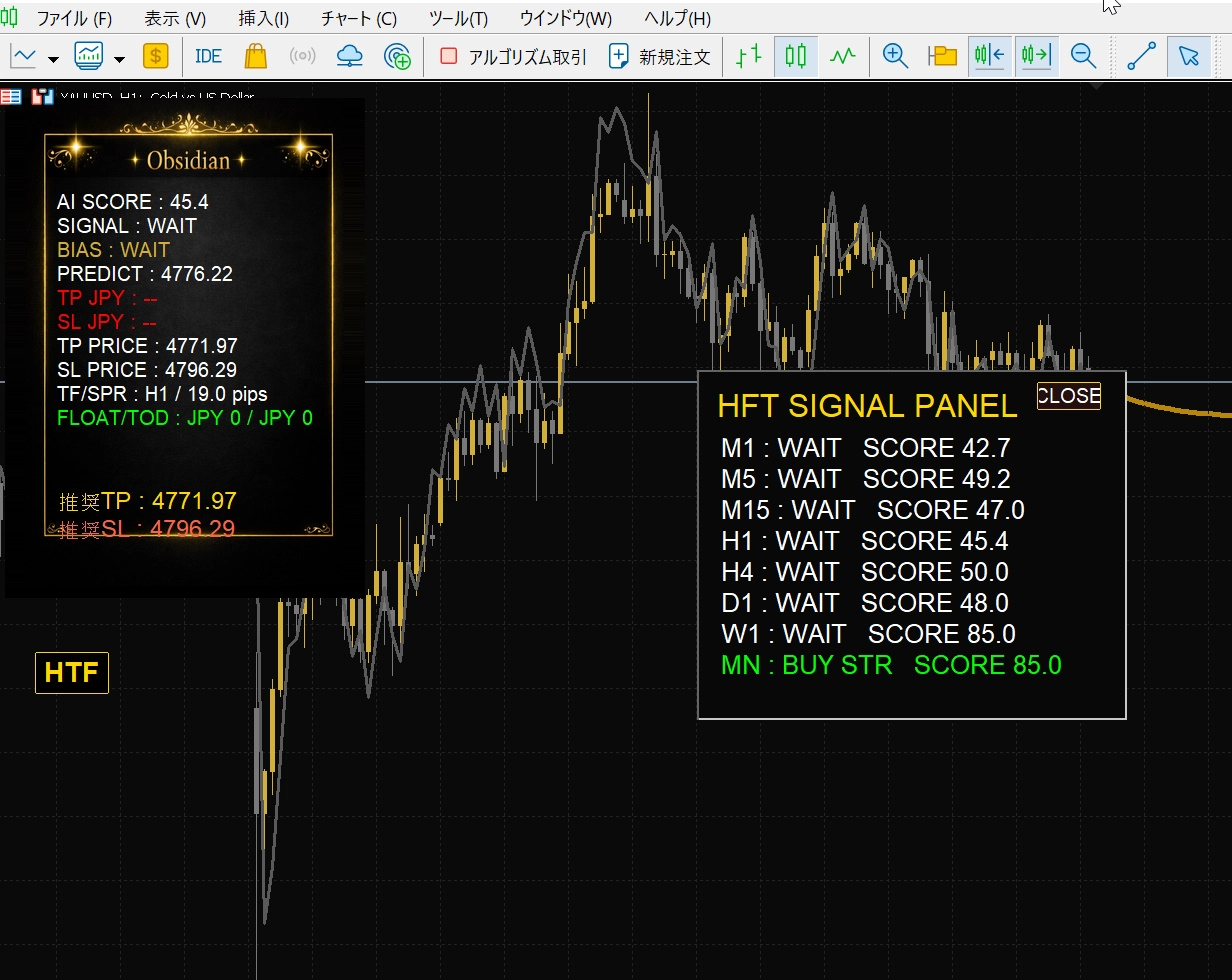Image resolution: width=1232 pixels, height=980 pixels.
Task: Open the IDE MetaEditor button
Action: click(208, 56)
